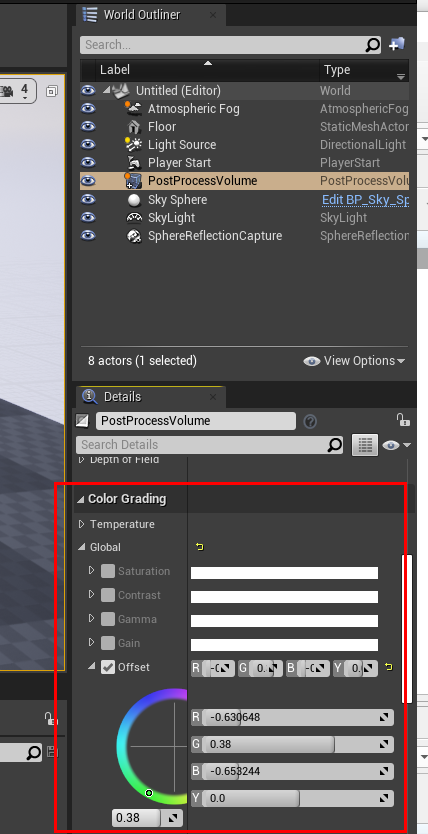Viewport: 428px width, 834px height.
Task: Toggle visibility of Atmospheric Fog actor
Action: pyautogui.click(x=88, y=109)
